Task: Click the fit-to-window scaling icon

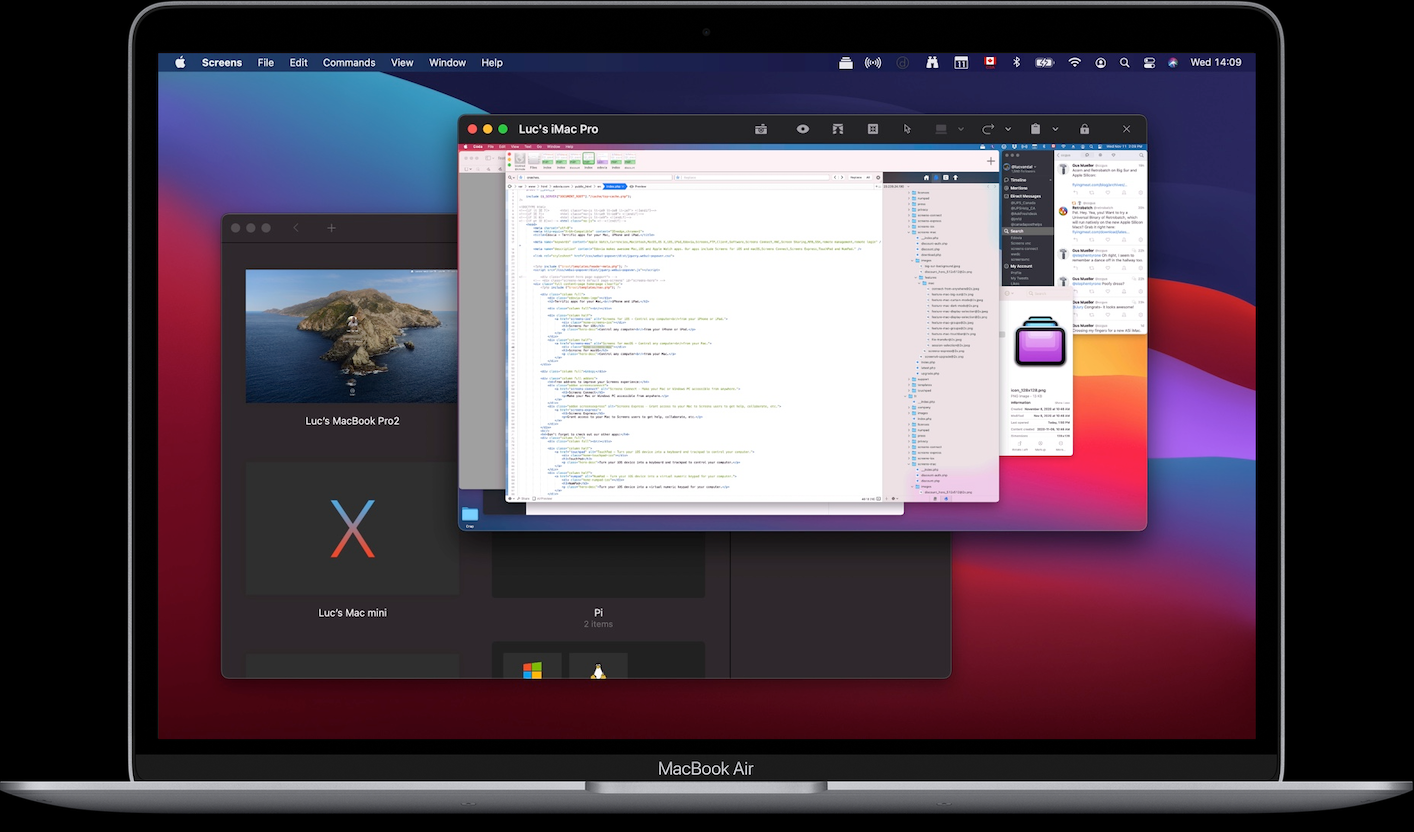Action: pyautogui.click(x=872, y=129)
